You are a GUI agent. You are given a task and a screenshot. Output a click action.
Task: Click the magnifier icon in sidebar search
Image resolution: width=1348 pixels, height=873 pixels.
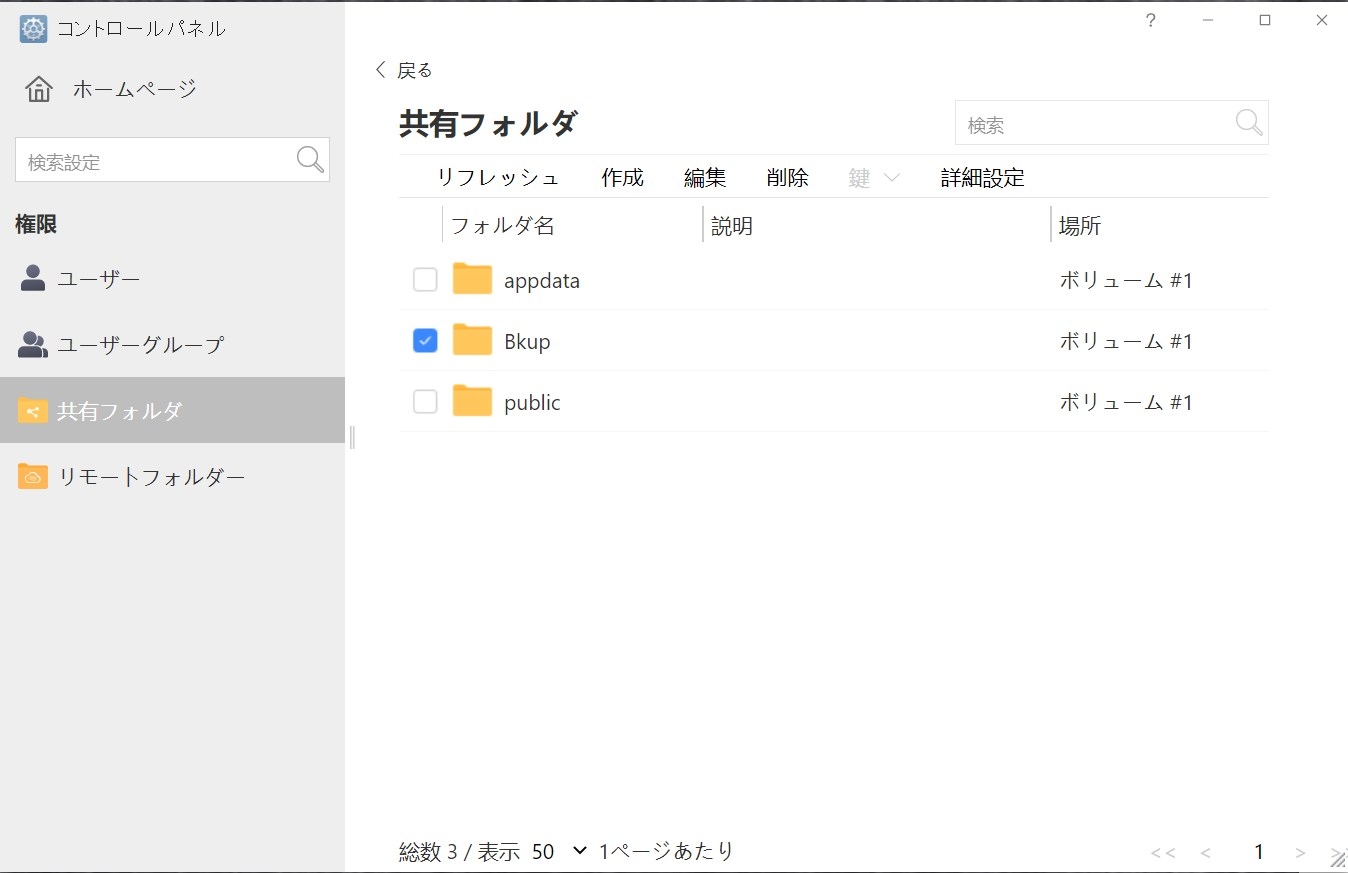310,160
